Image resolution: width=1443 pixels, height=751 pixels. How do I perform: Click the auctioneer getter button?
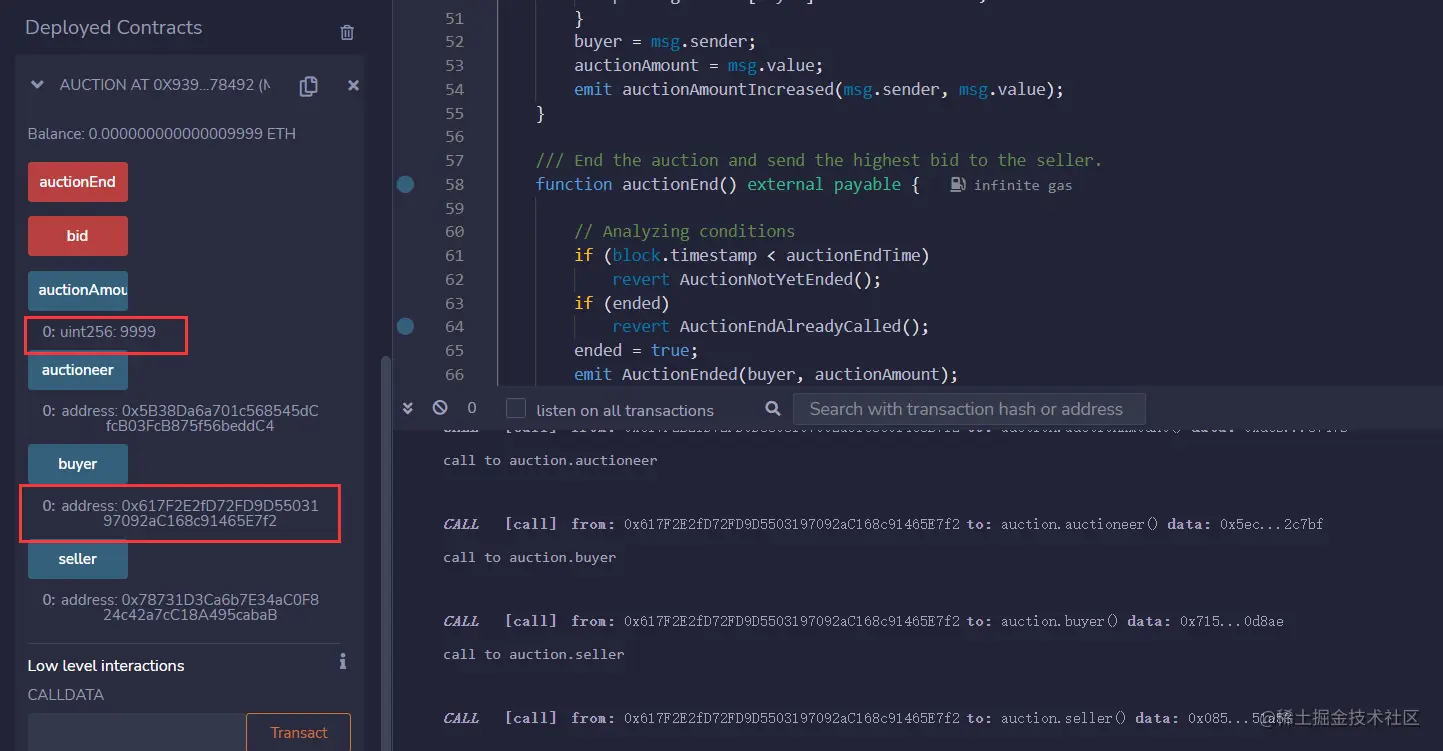78,370
